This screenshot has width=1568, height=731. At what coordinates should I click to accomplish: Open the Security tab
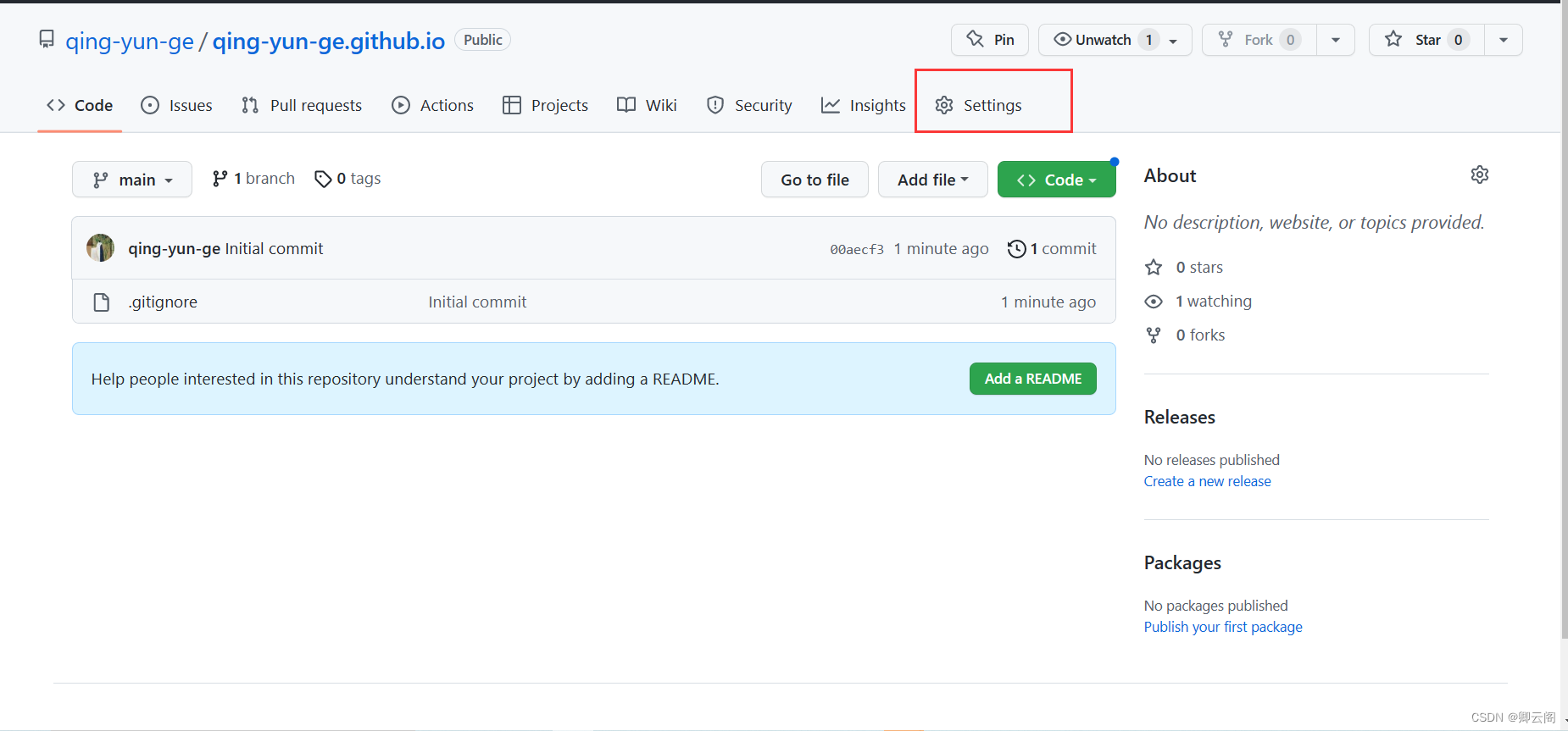point(749,105)
